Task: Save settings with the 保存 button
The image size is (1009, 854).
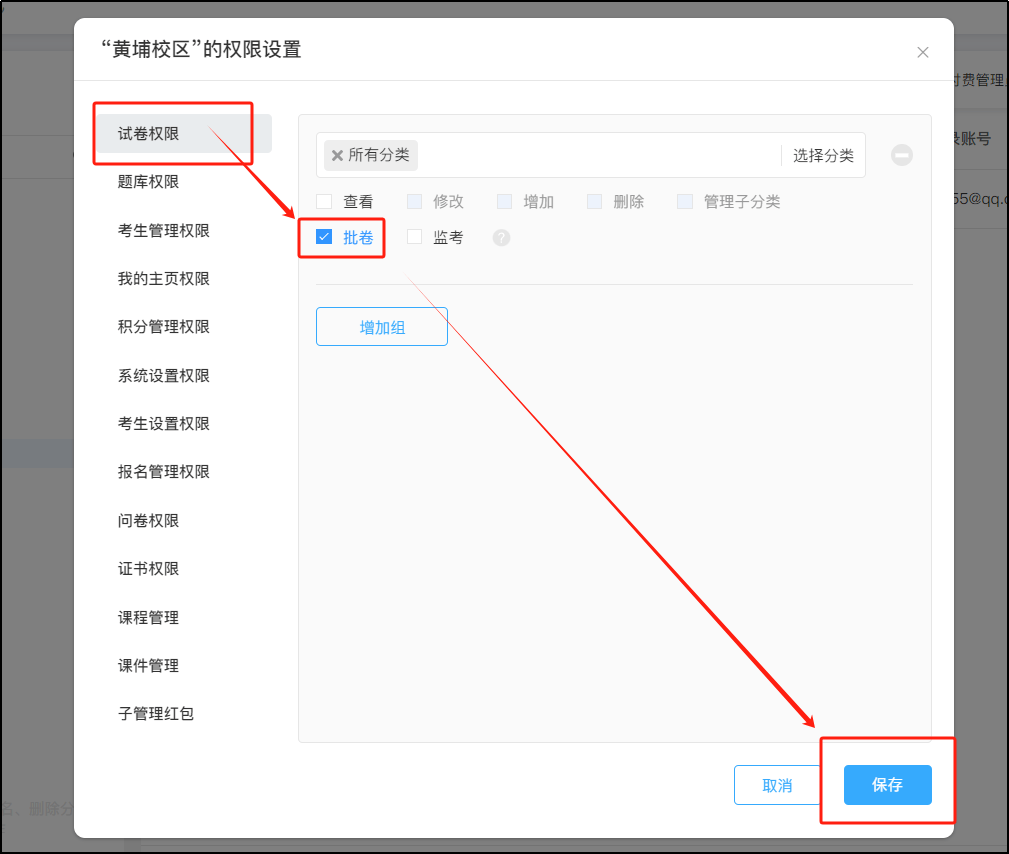Action: coord(886,785)
